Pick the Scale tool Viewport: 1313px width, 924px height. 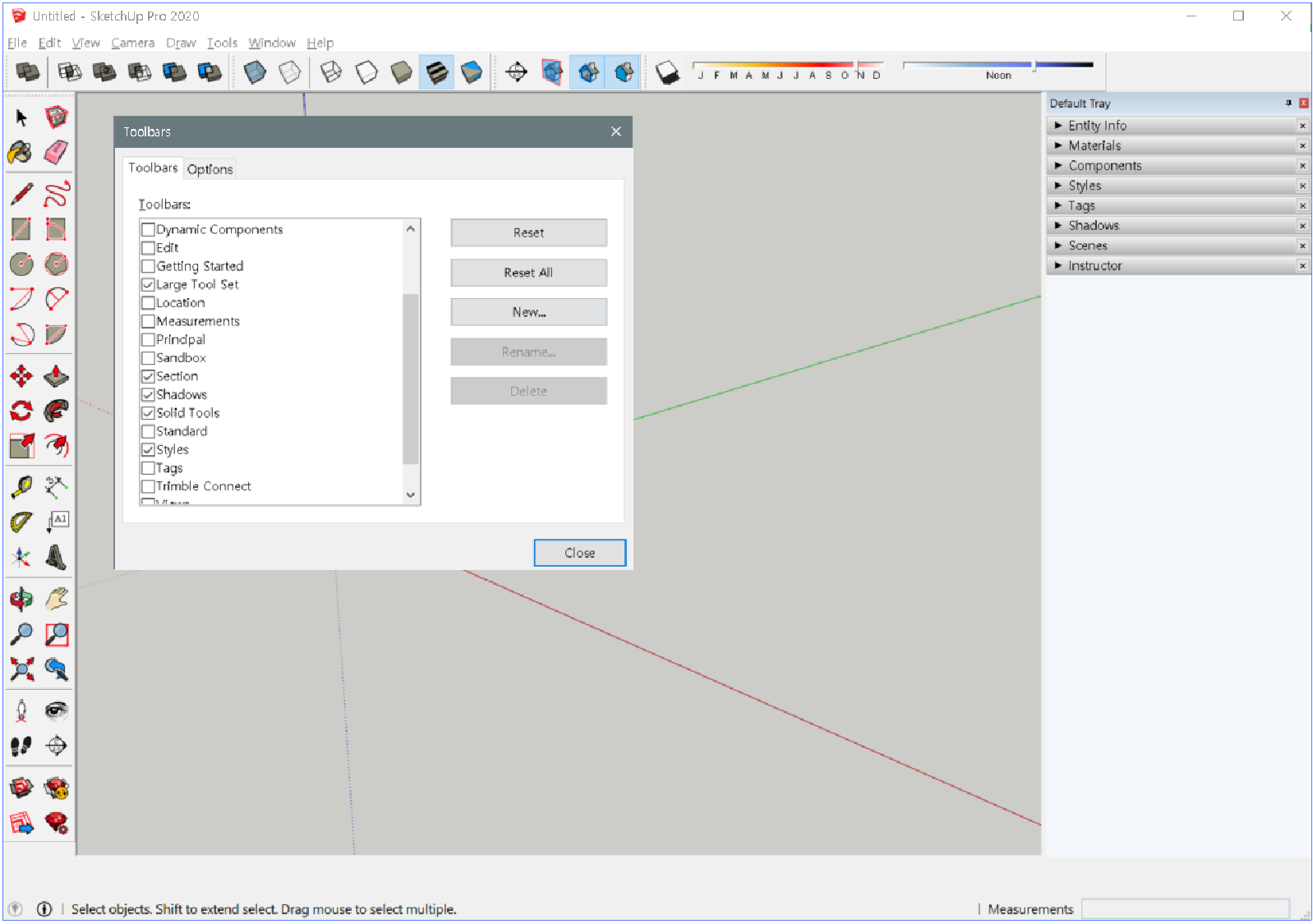[x=21, y=446]
